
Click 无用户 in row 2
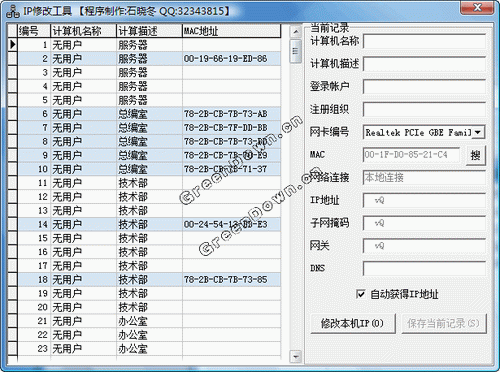coord(67,59)
